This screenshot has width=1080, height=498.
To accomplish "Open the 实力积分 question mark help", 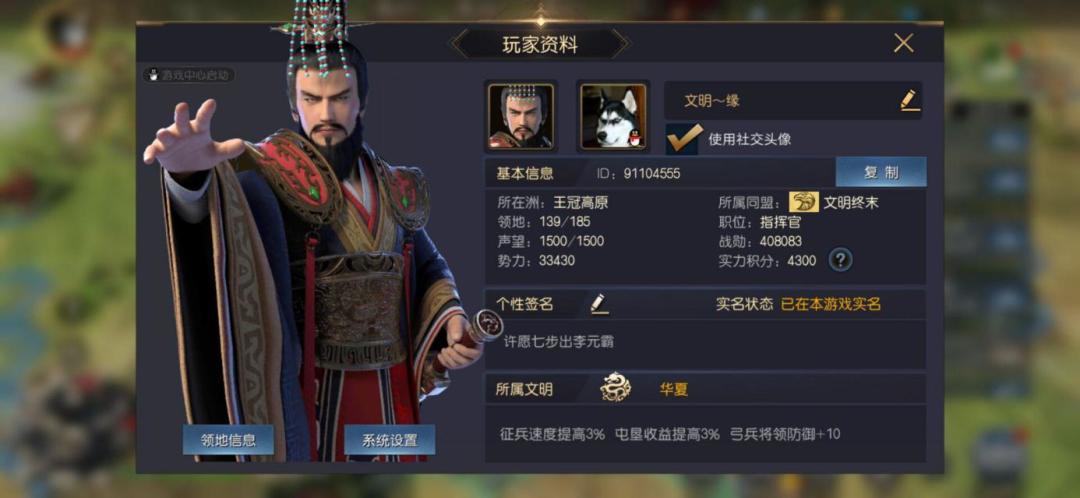I will (840, 260).
